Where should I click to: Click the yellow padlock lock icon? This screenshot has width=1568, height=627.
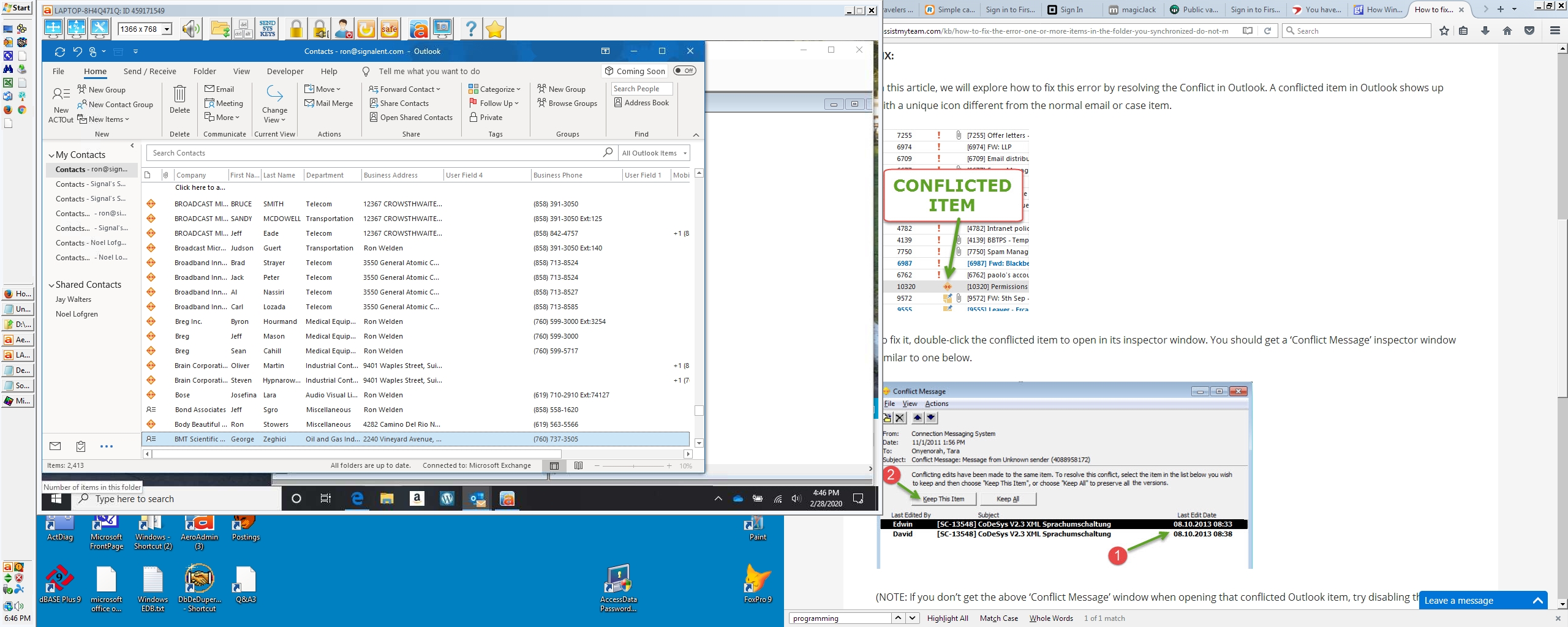pos(296,29)
